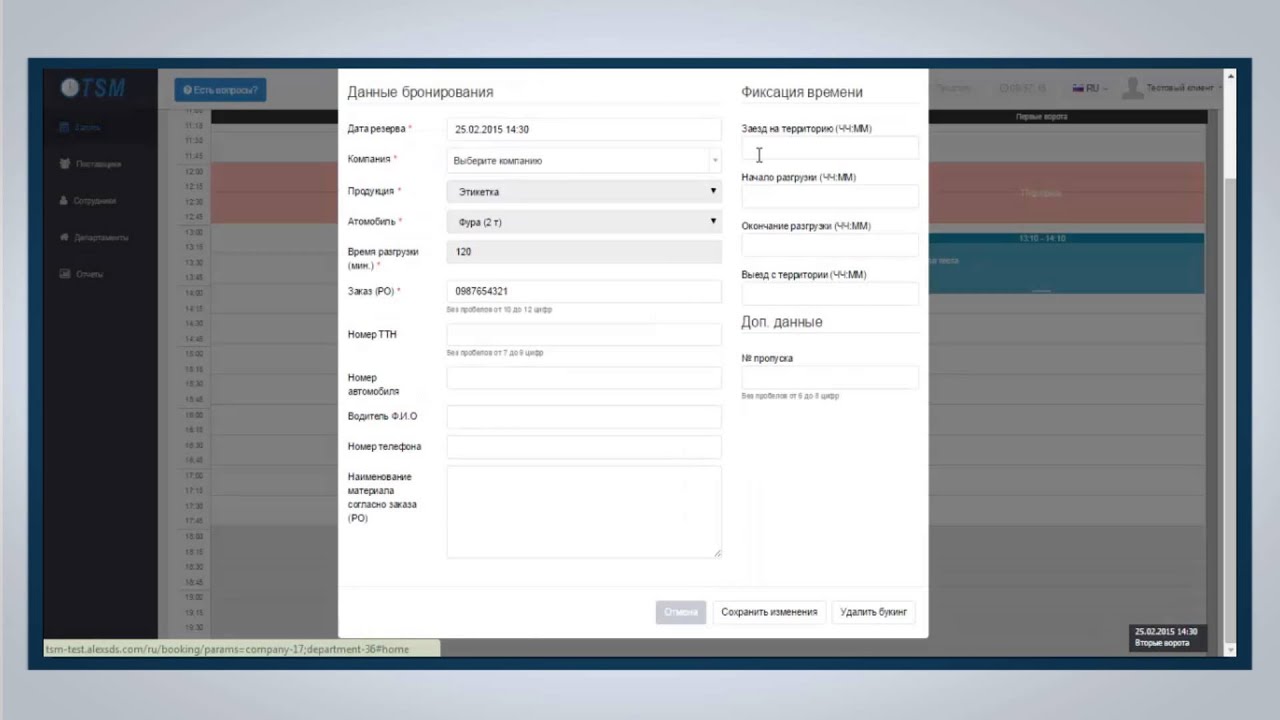1280x720 pixels.
Task: Click the Номер телефона input field
Action: (x=584, y=447)
